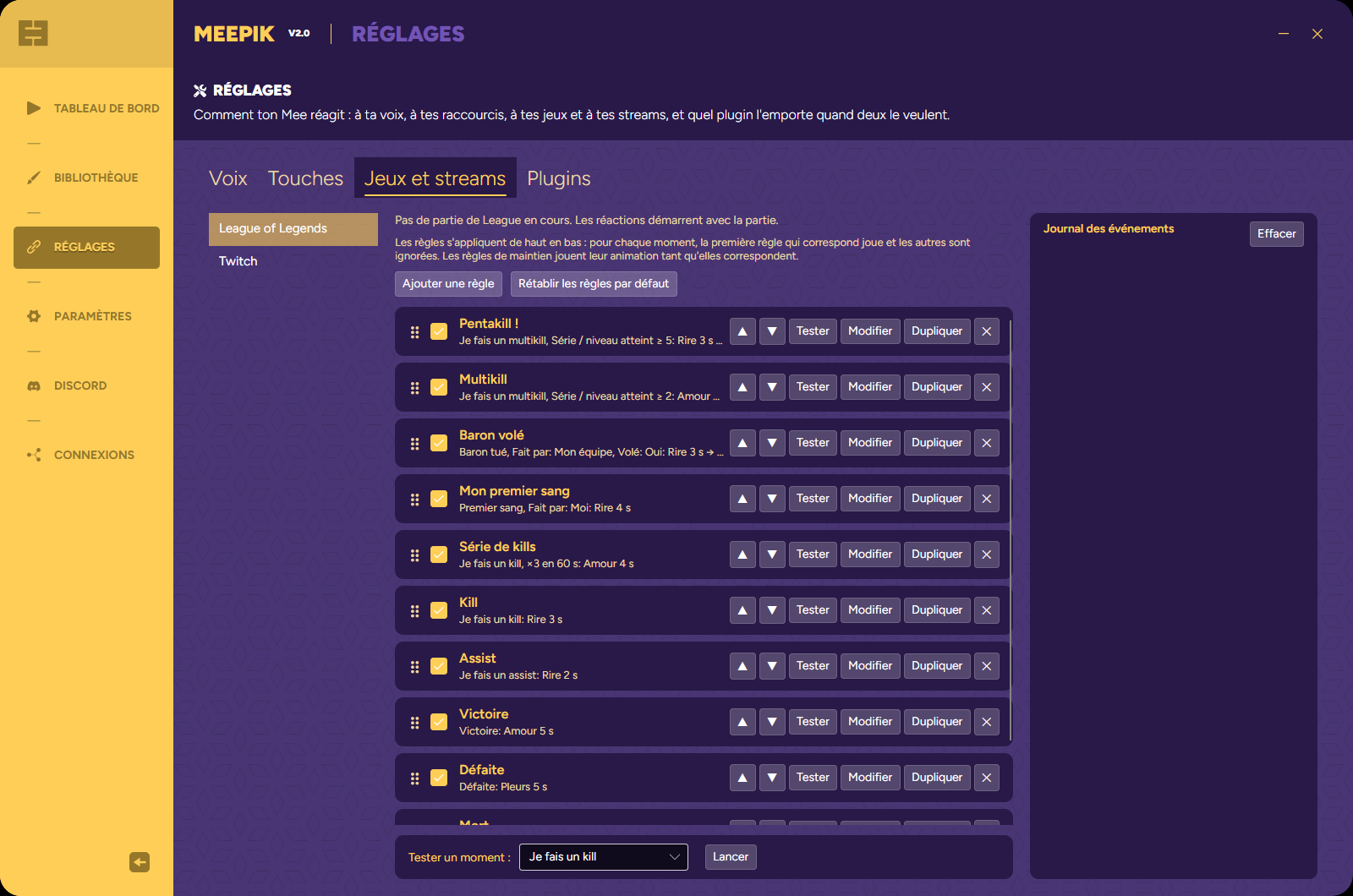This screenshot has width=1353, height=896.
Task: Click Lancer to test the moment
Action: 731,857
